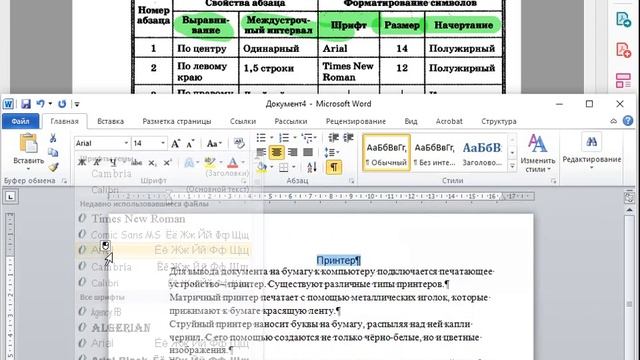Switch to the Рецензирование tab

coord(356,121)
